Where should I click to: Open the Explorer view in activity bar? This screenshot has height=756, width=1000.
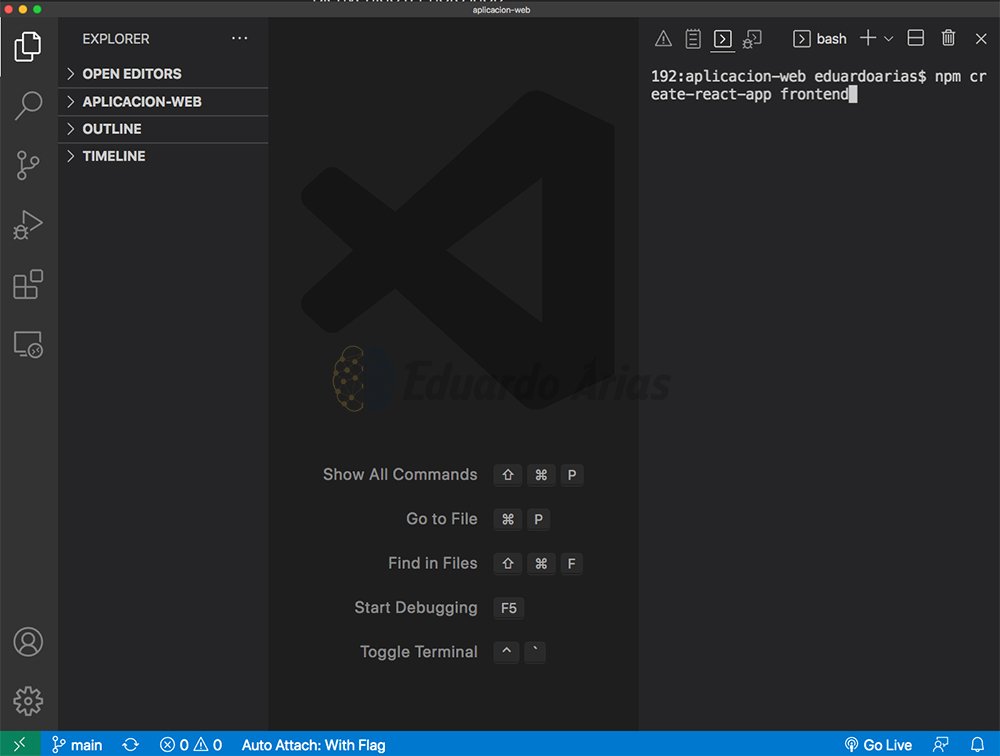pos(28,47)
